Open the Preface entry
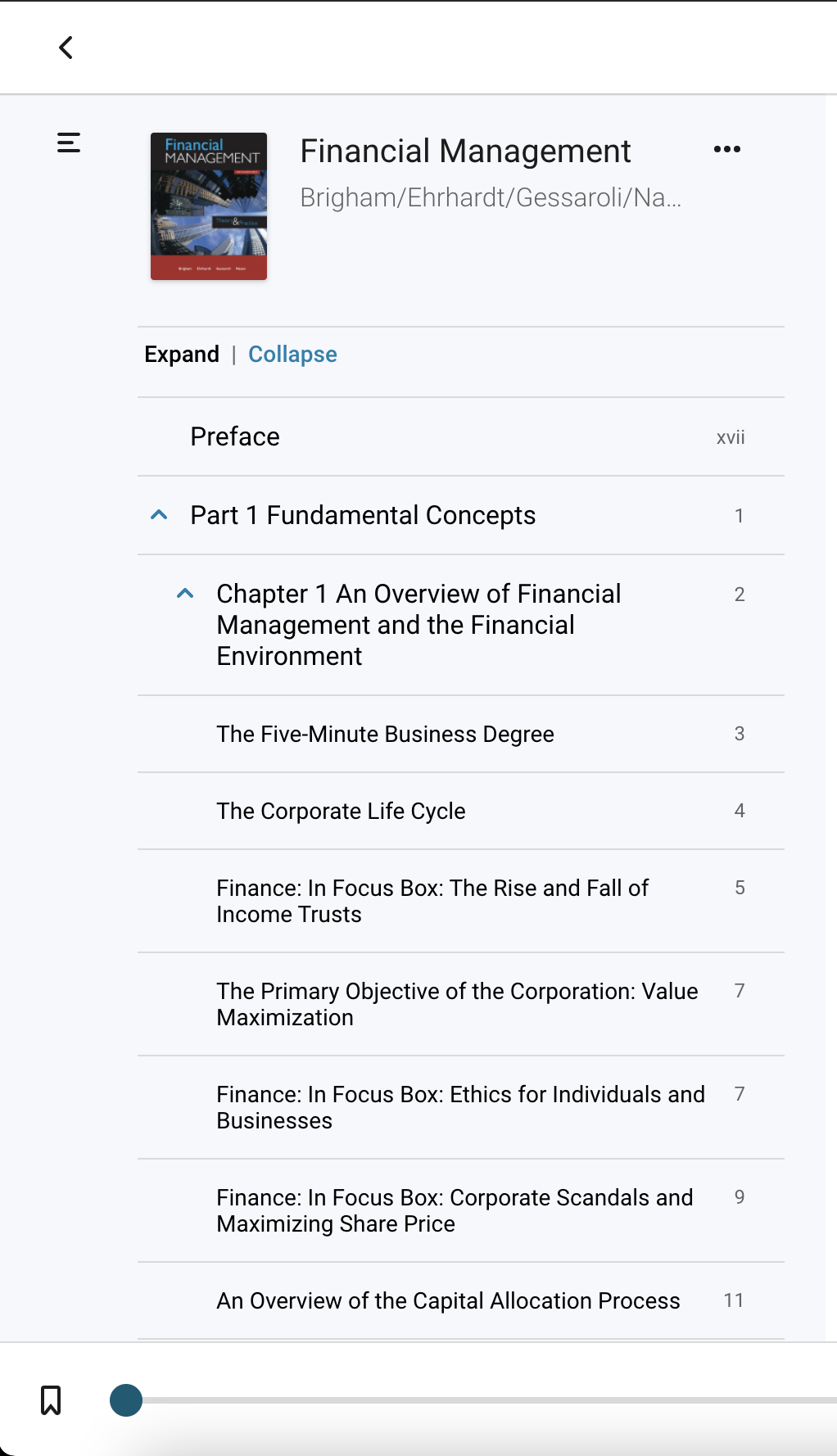 461,436
